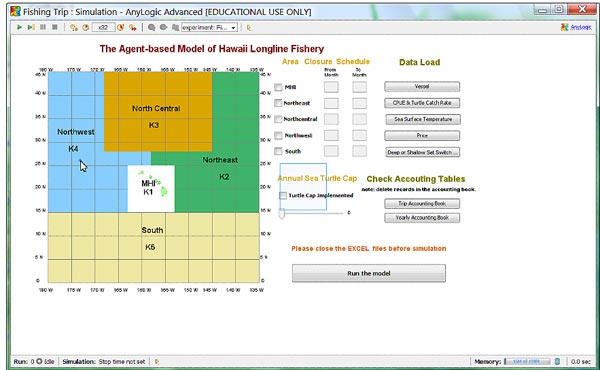The height and width of the screenshot is (370, 600).
Task: Click the gray navigation icon beside experiment dropdown
Action: tap(175, 28)
